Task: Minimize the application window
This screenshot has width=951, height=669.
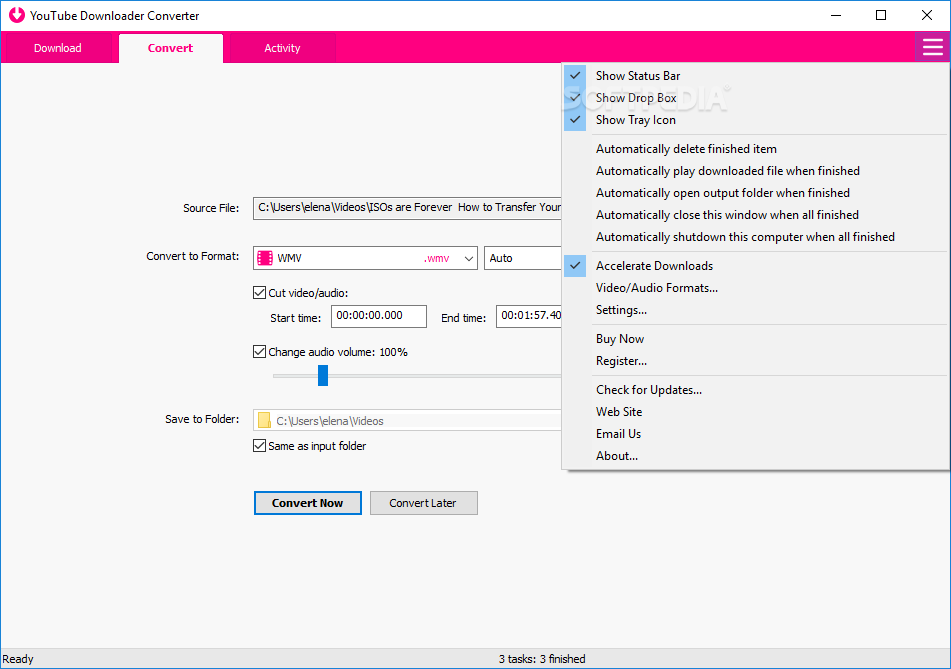Action: click(x=836, y=15)
